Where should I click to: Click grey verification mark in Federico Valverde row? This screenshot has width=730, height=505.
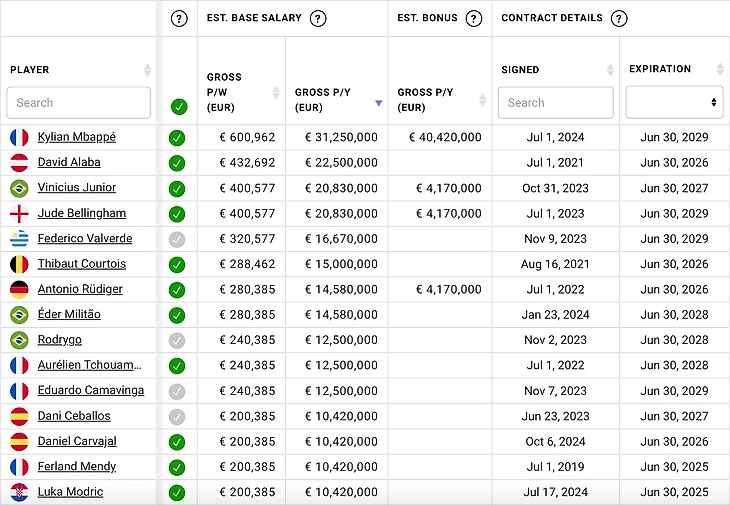pyautogui.click(x=177, y=239)
